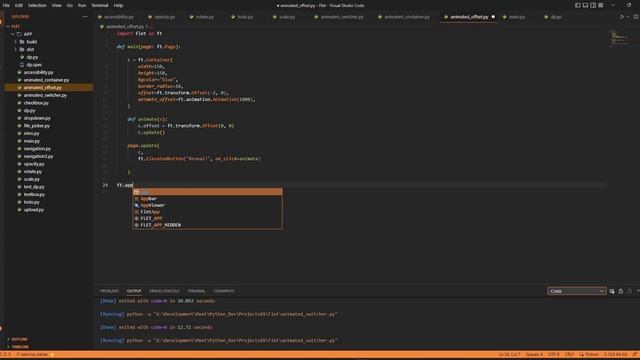Screen dimensions: 640x360
Task: Click Python icon beside todo.py
Action: (x=19, y=202)
